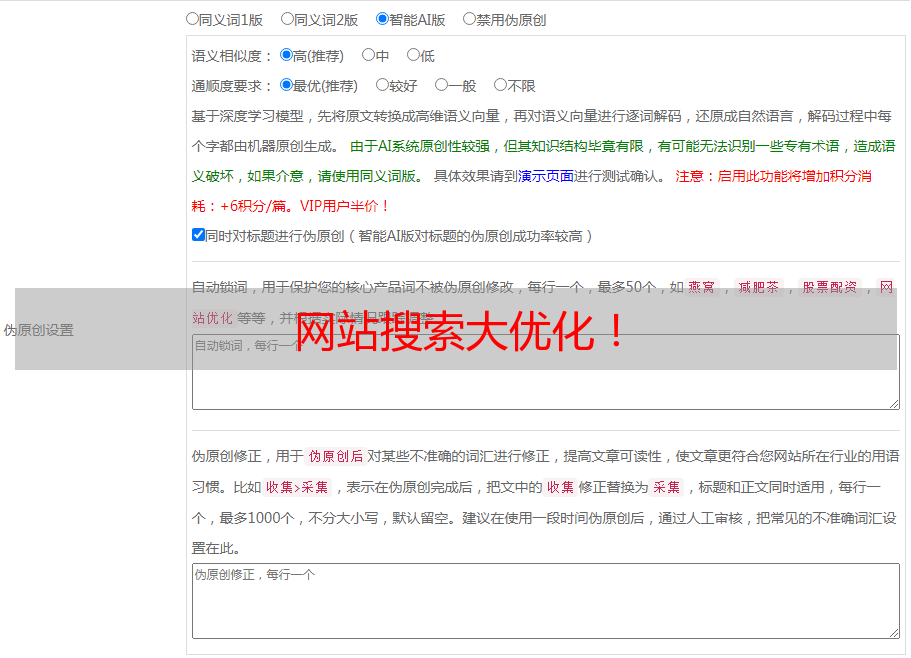Open the 演示页面 link
Viewport: 911px width, 658px height.
tap(545, 176)
